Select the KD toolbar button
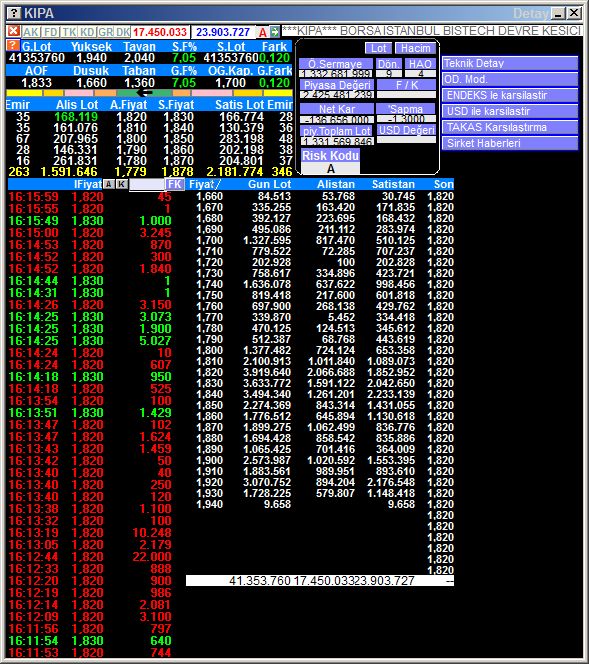 tap(88, 32)
